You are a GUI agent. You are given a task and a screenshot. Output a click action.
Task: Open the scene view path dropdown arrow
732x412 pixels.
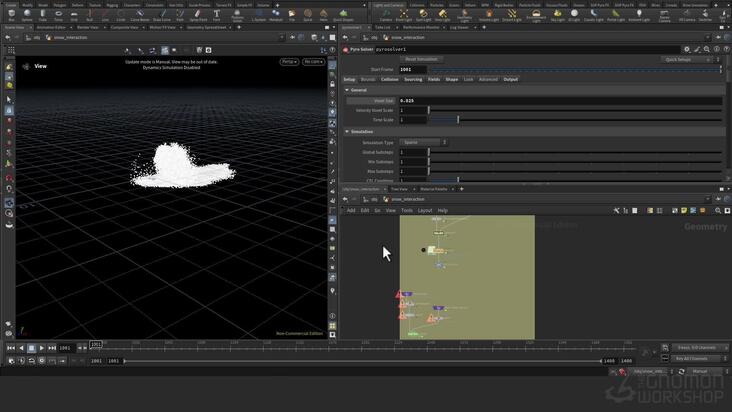click(282, 37)
